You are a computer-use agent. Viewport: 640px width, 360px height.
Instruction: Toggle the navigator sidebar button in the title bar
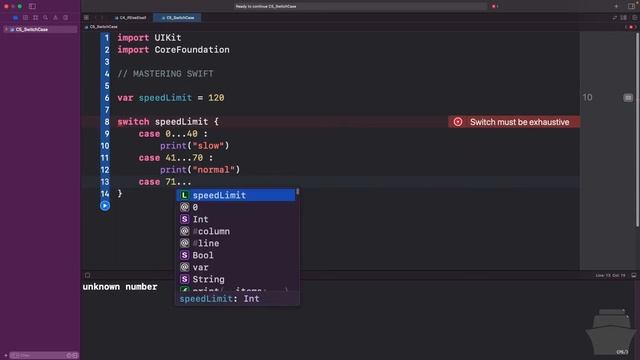coord(32,6)
